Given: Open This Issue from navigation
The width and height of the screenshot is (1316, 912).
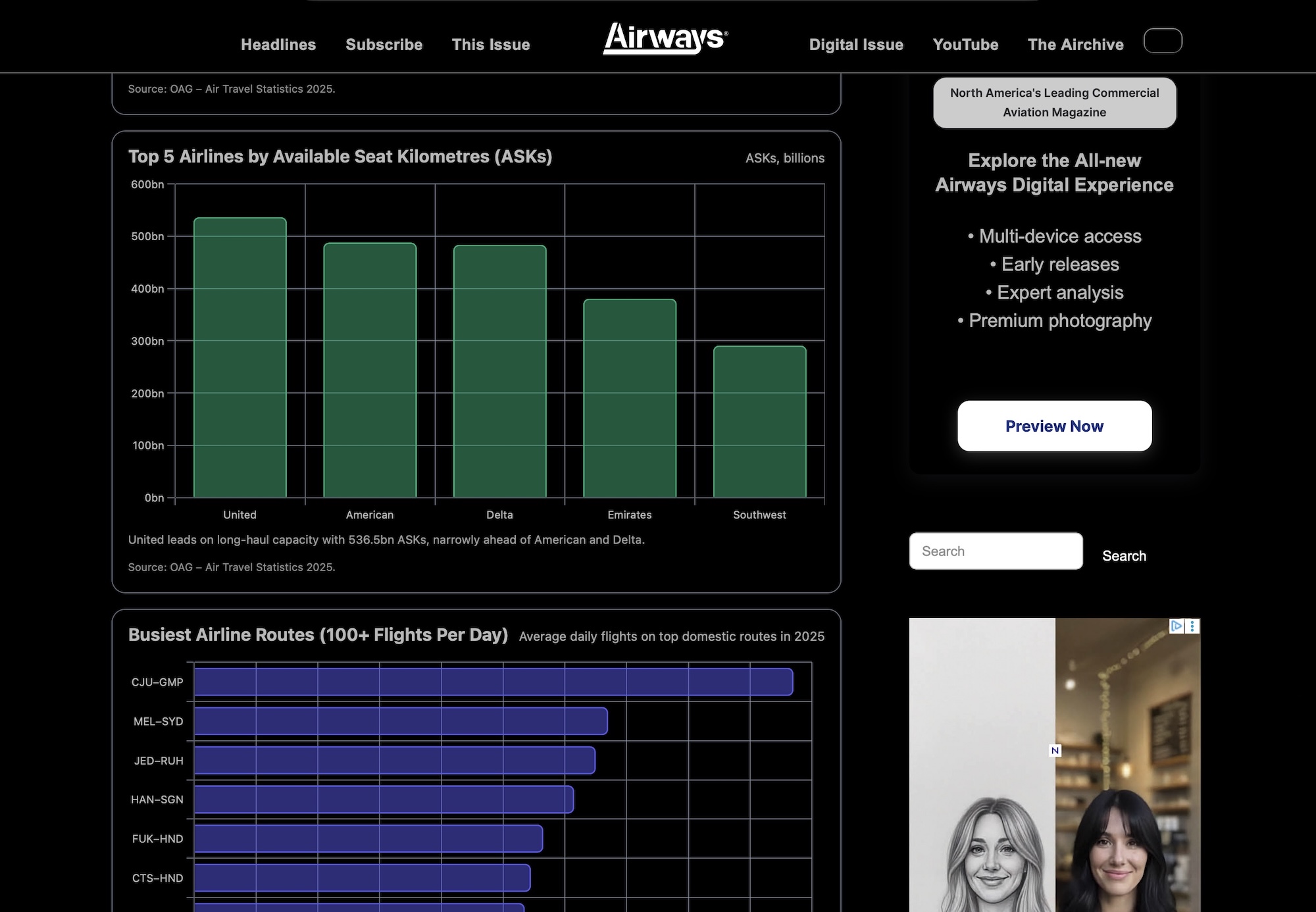Looking at the screenshot, I should click(491, 45).
